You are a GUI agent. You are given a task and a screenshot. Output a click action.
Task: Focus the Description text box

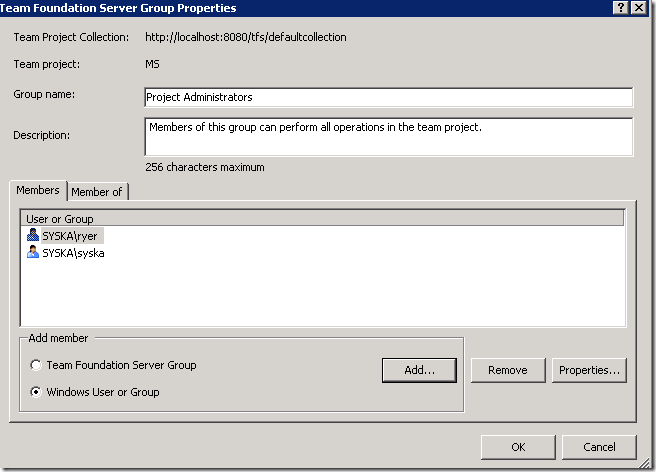(x=388, y=137)
